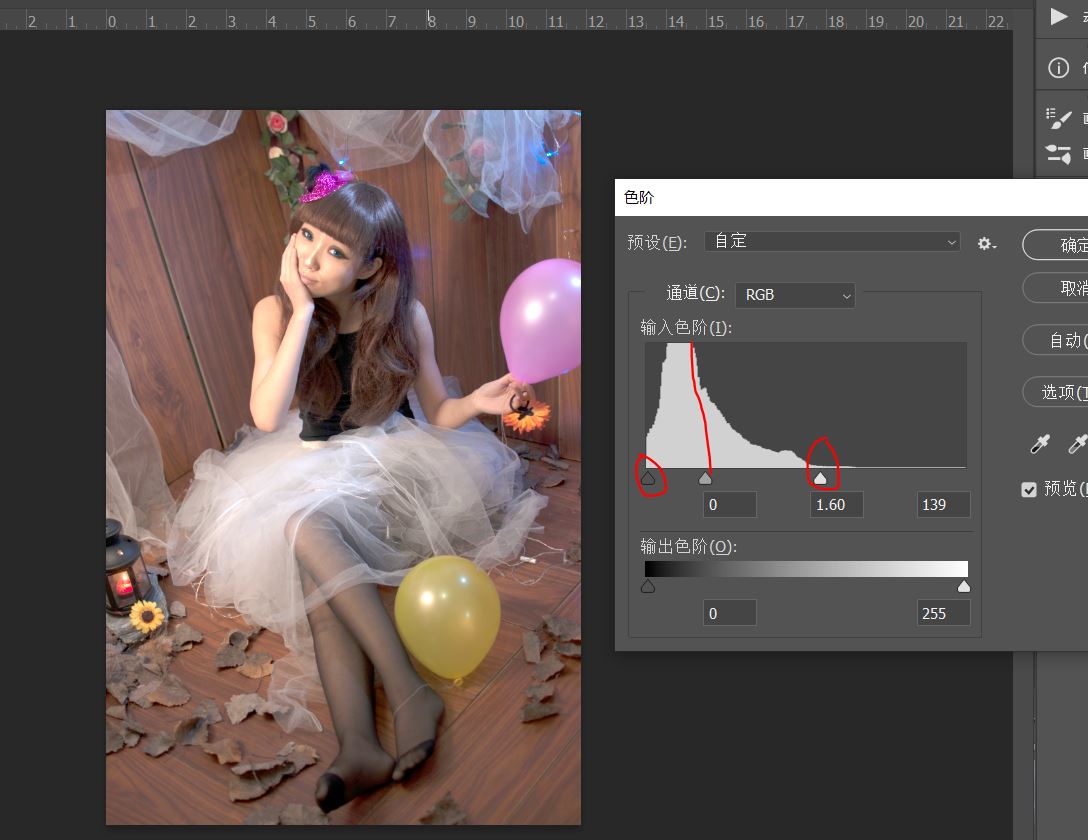Click the 确定 confirm button
1088x840 pixels.
click(x=1060, y=245)
